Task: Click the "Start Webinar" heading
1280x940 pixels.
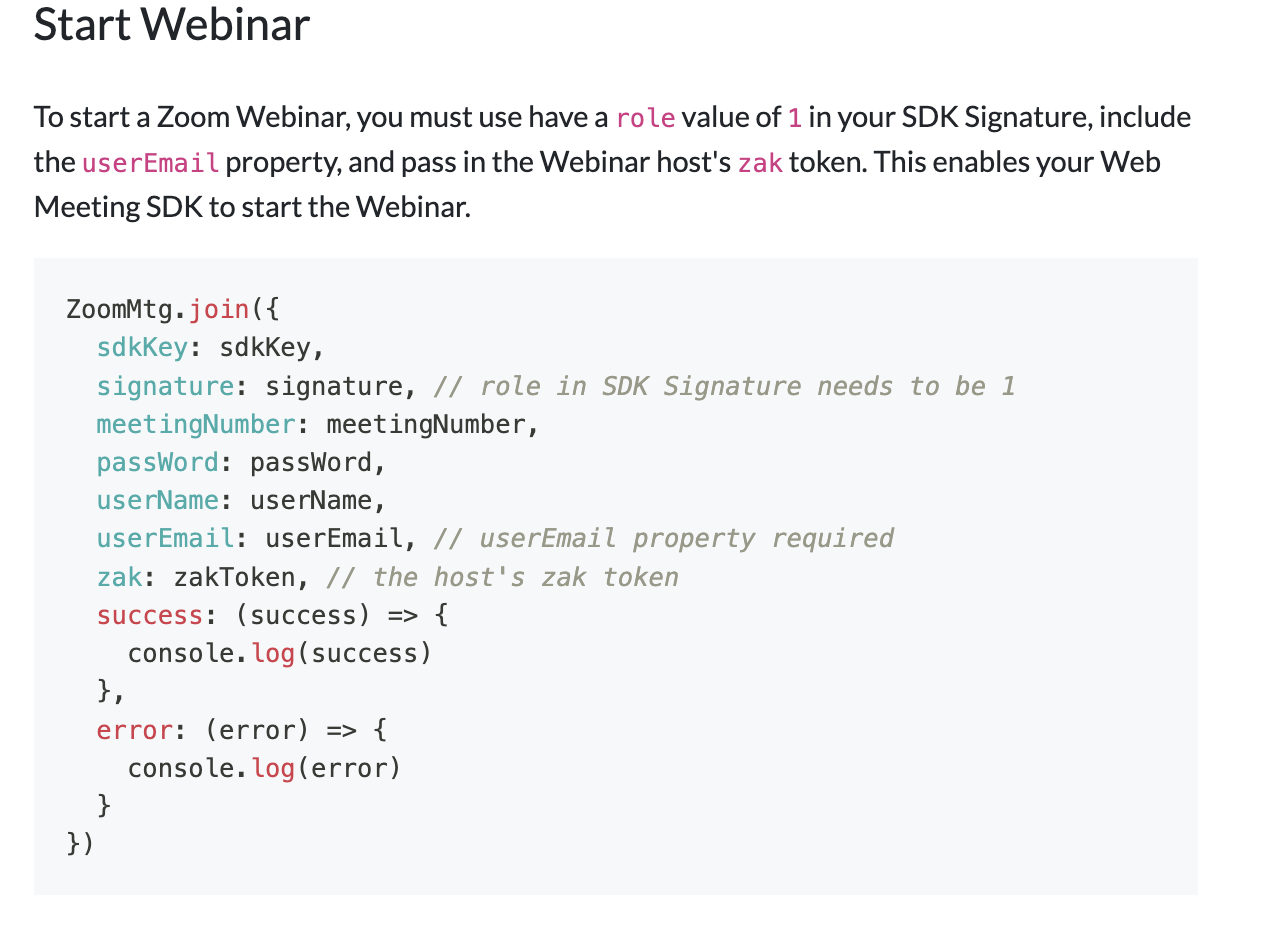Action: (172, 24)
